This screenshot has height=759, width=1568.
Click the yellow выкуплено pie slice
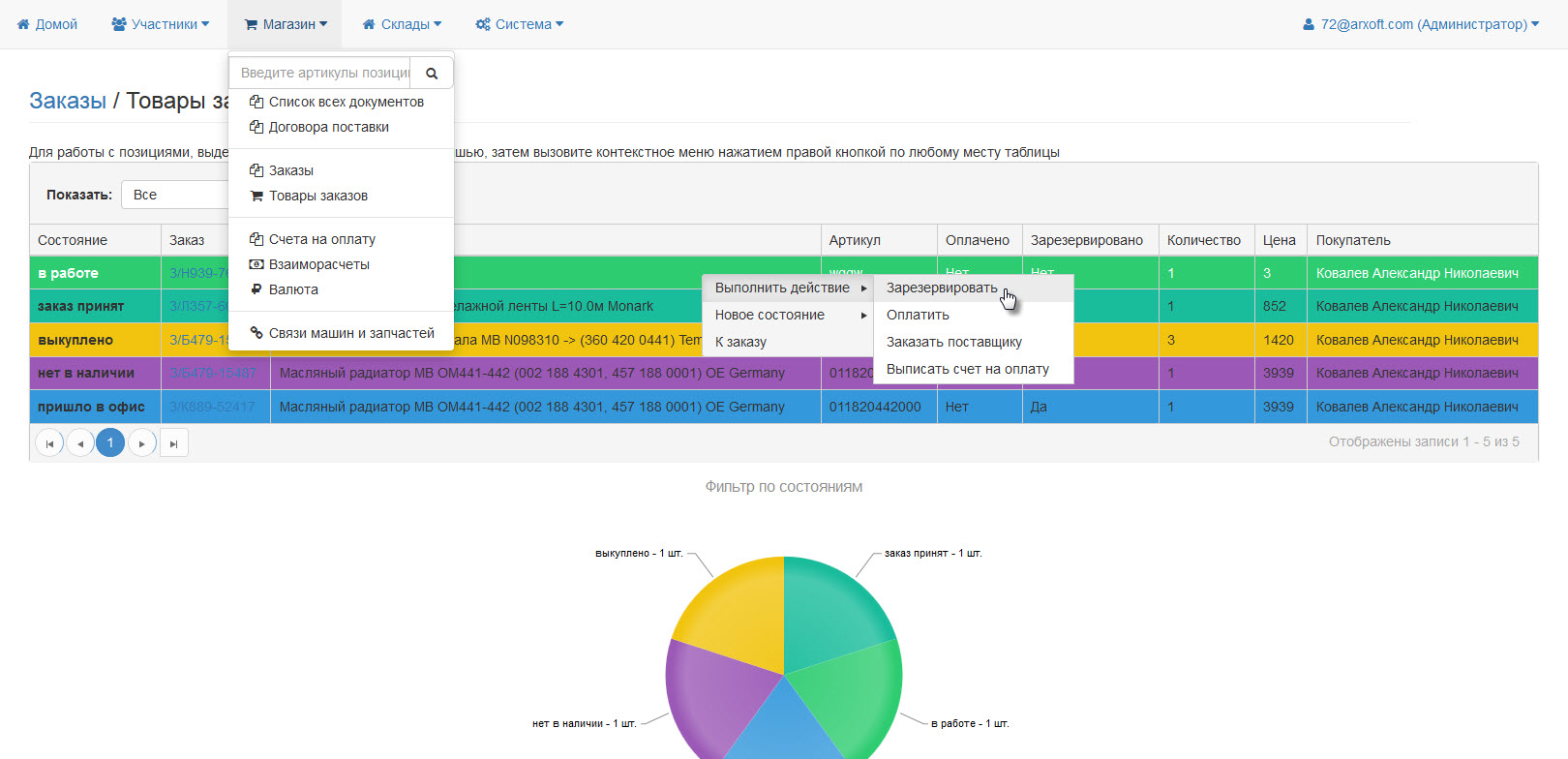point(736,610)
